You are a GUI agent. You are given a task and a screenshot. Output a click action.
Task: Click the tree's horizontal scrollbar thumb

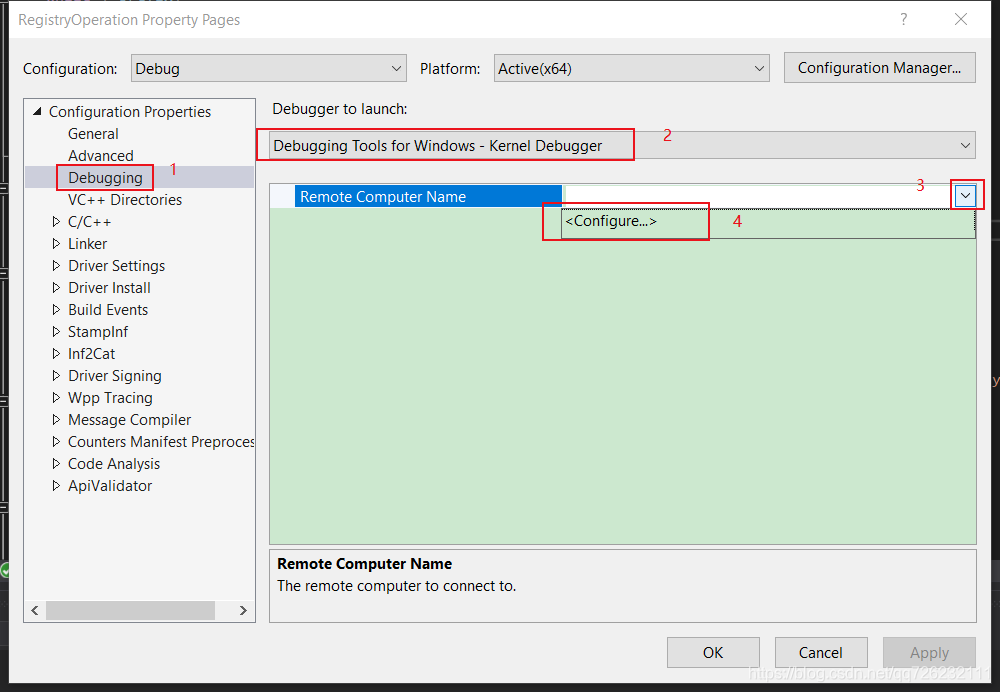(x=130, y=610)
